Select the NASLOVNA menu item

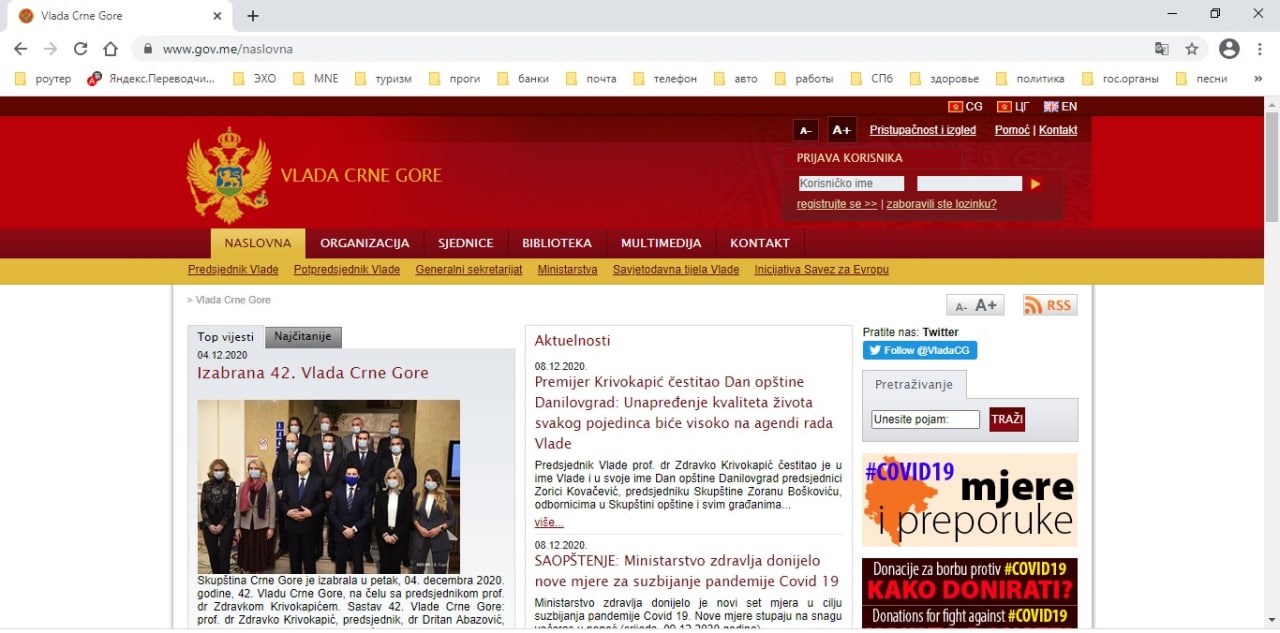(258, 243)
